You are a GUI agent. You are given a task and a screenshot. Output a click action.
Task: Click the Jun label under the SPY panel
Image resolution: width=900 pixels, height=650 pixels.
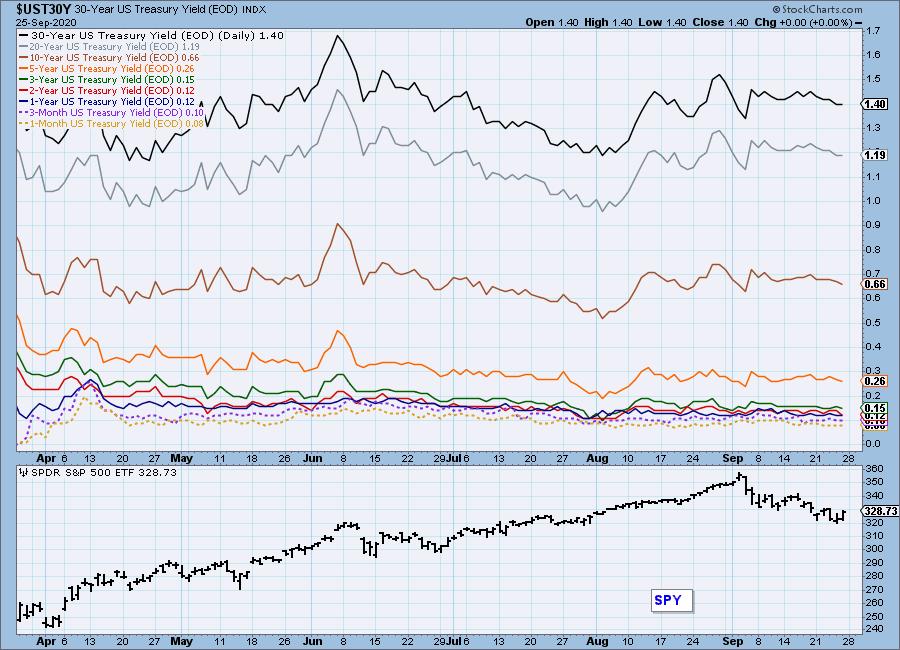[x=312, y=641]
